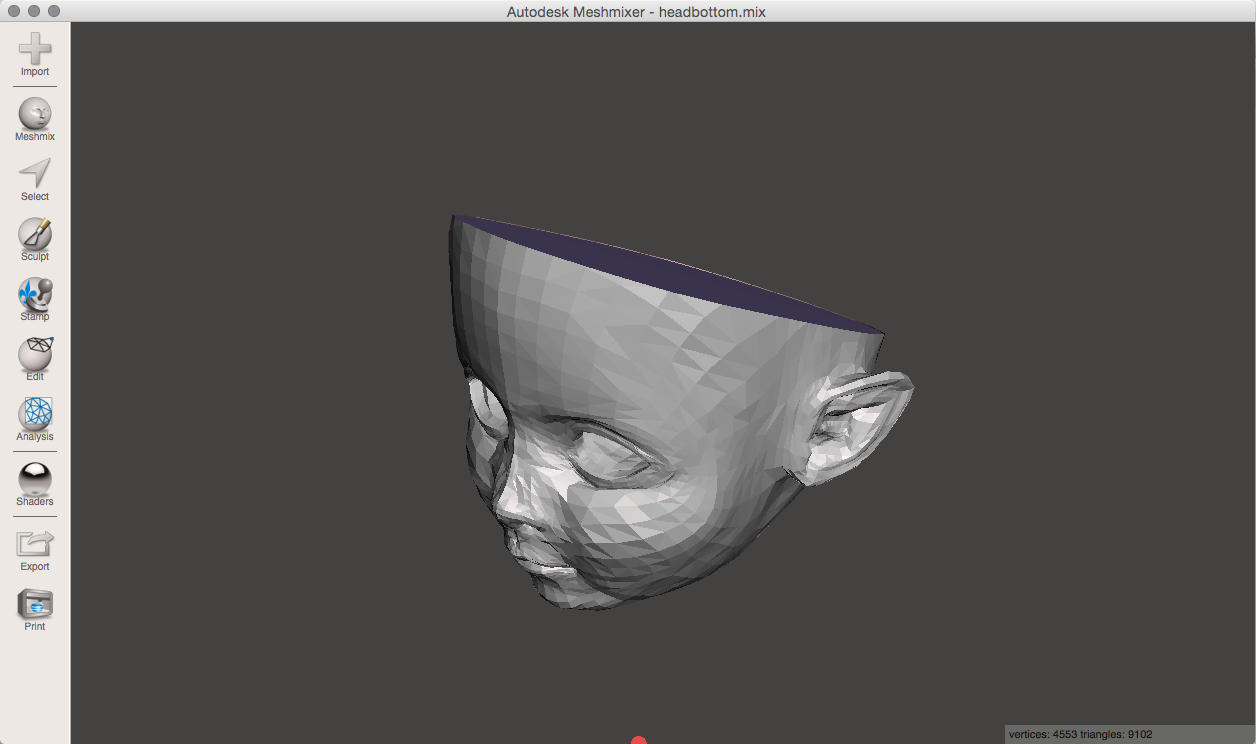Minimize the window with the yellow button
This screenshot has width=1256, height=744.
[x=34, y=11]
